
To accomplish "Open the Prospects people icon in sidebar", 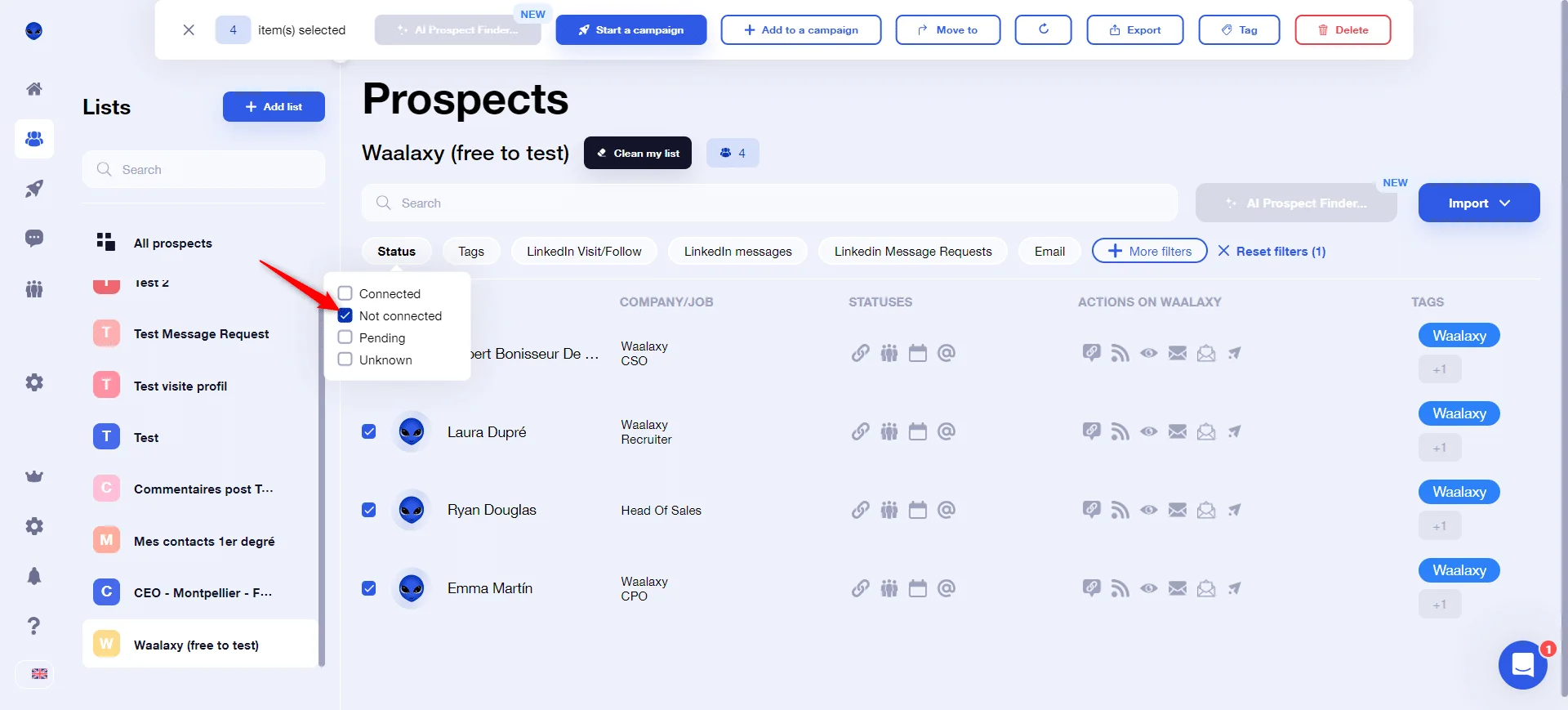I will [x=34, y=139].
